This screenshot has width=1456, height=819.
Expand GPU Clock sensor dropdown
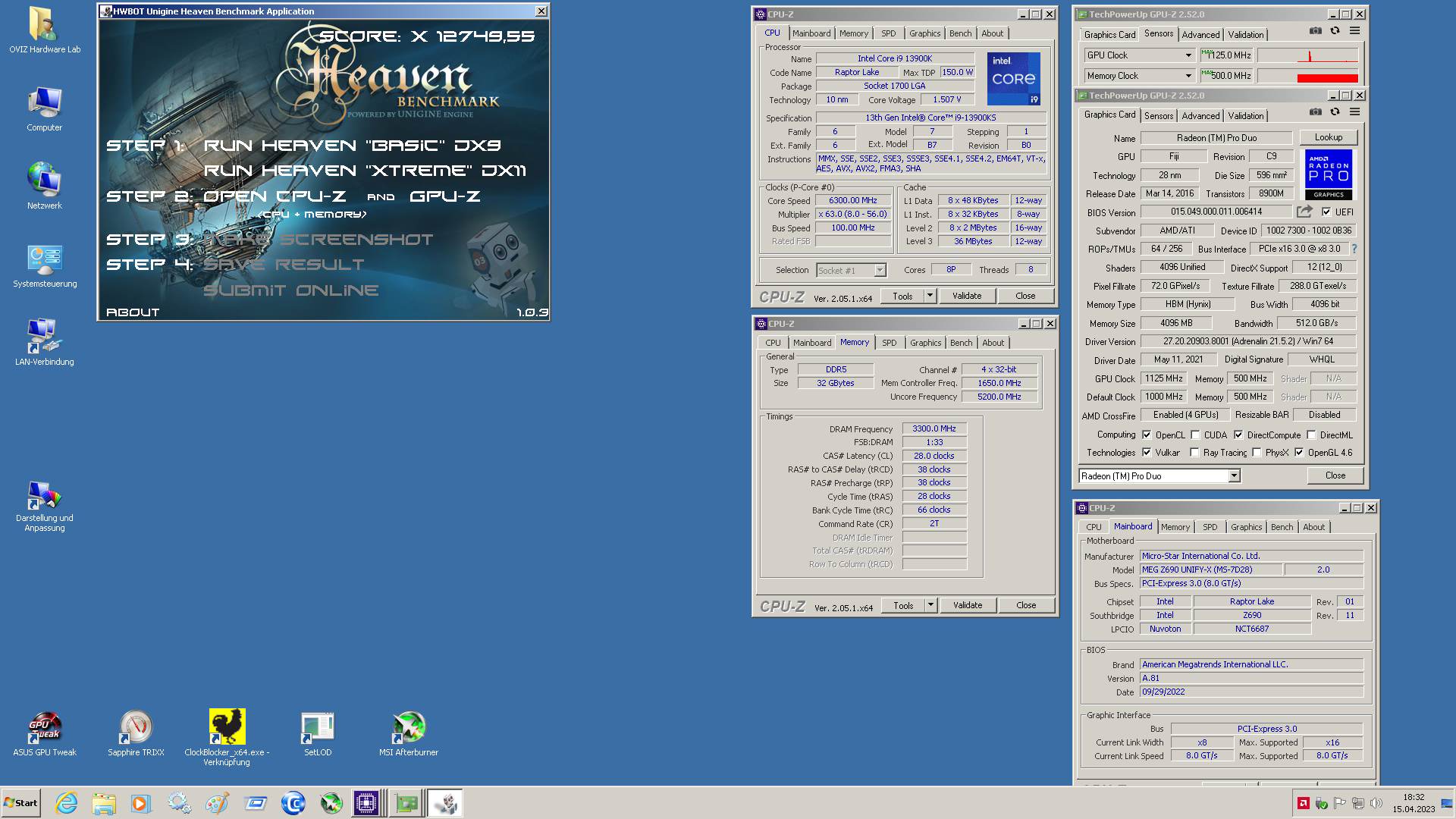(1188, 55)
